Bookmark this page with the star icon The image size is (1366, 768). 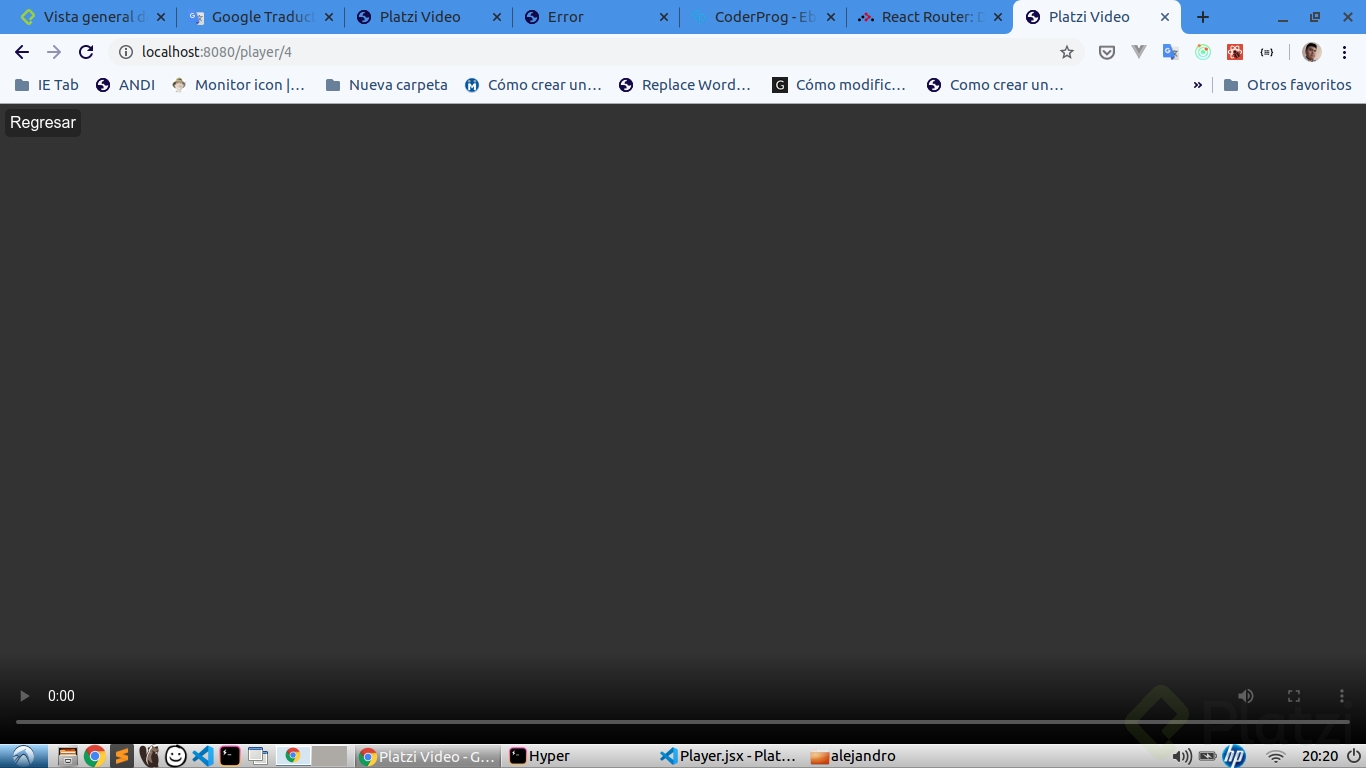click(1067, 52)
